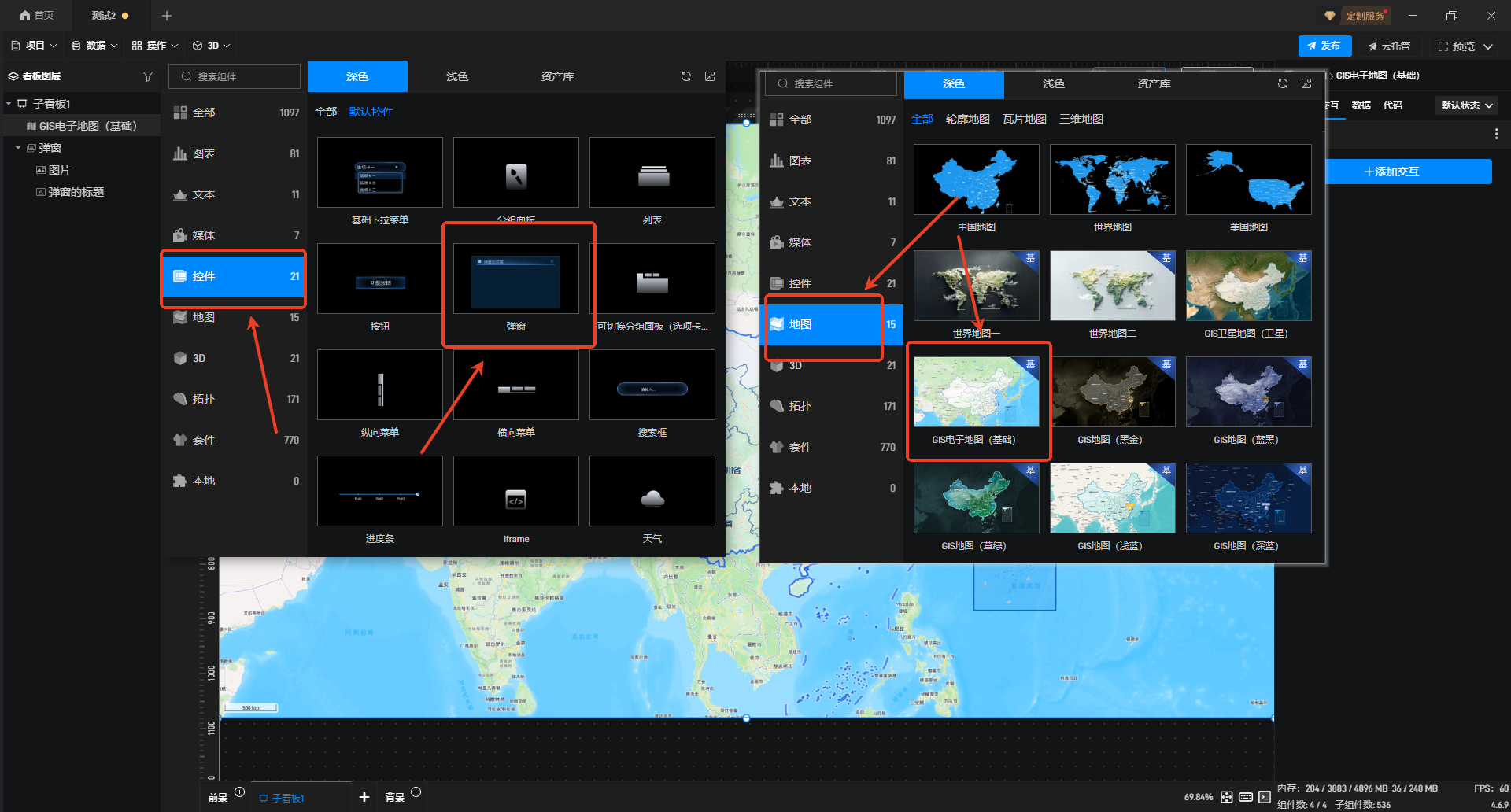This screenshot has height=812, width=1511.
Task: Select the 弹窗 control thumbnail
Action: (516, 279)
